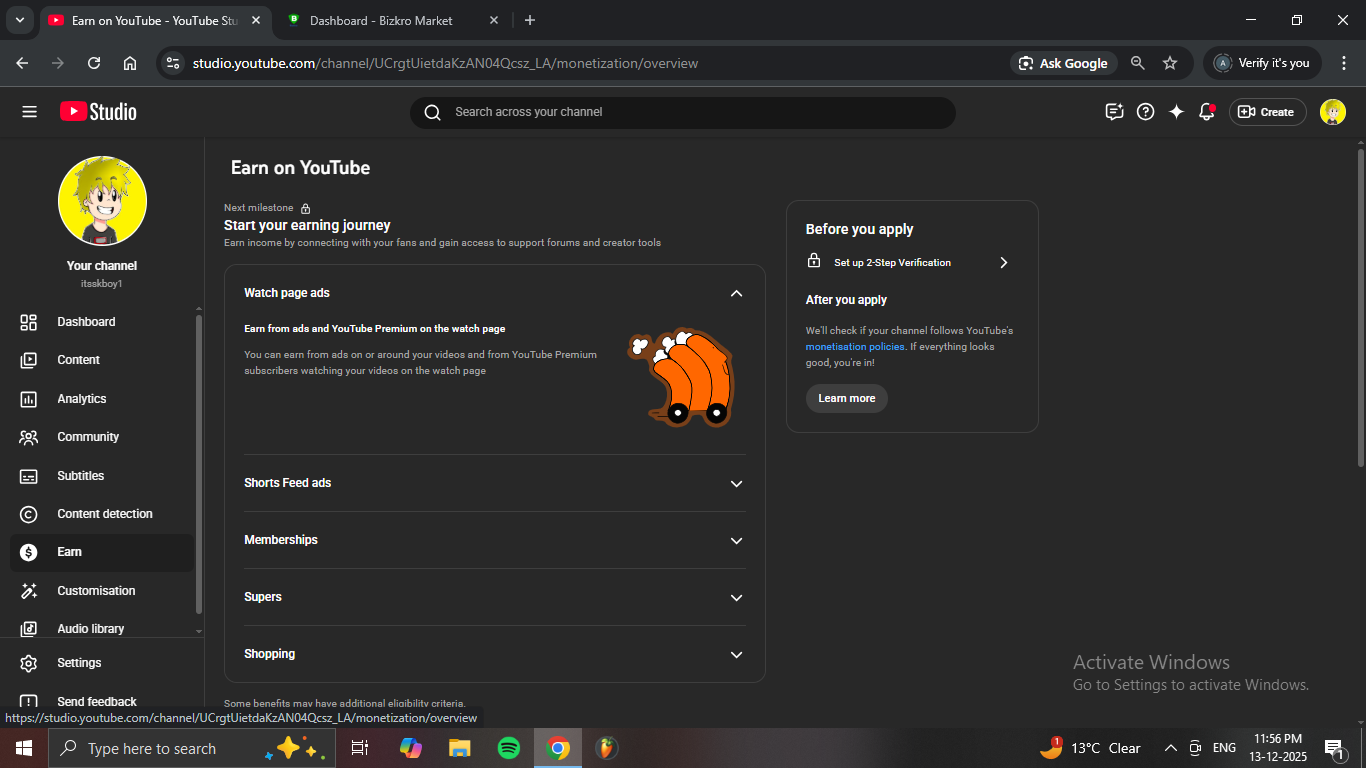The height and width of the screenshot is (768, 1366).
Task: Expand the Memberships section
Action: [736, 540]
